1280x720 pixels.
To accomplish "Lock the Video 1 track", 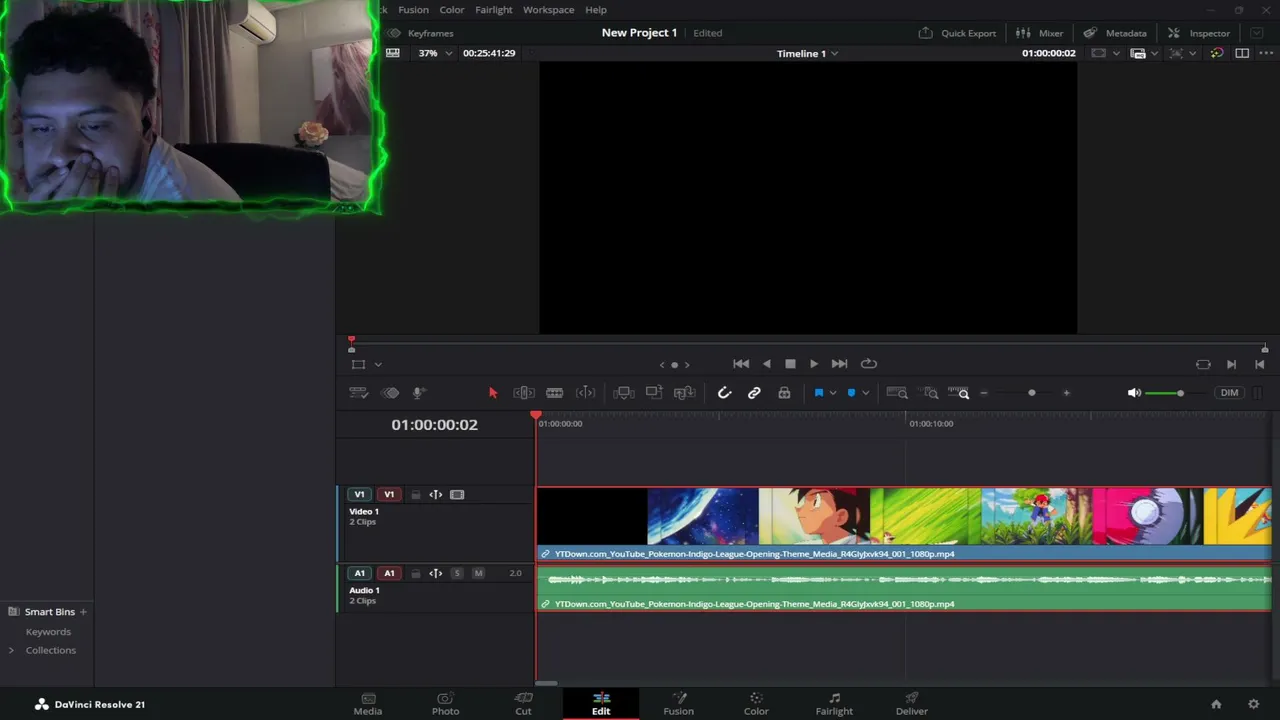I will point(416,495).
